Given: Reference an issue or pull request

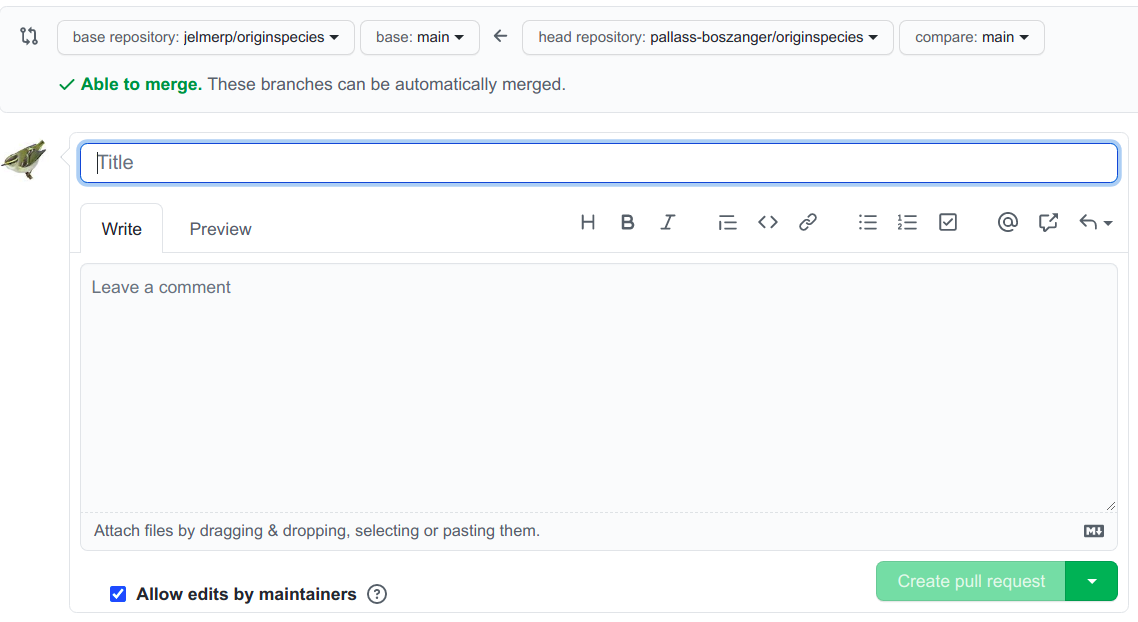Looking at the screenshot, I should coord(1048,223).
